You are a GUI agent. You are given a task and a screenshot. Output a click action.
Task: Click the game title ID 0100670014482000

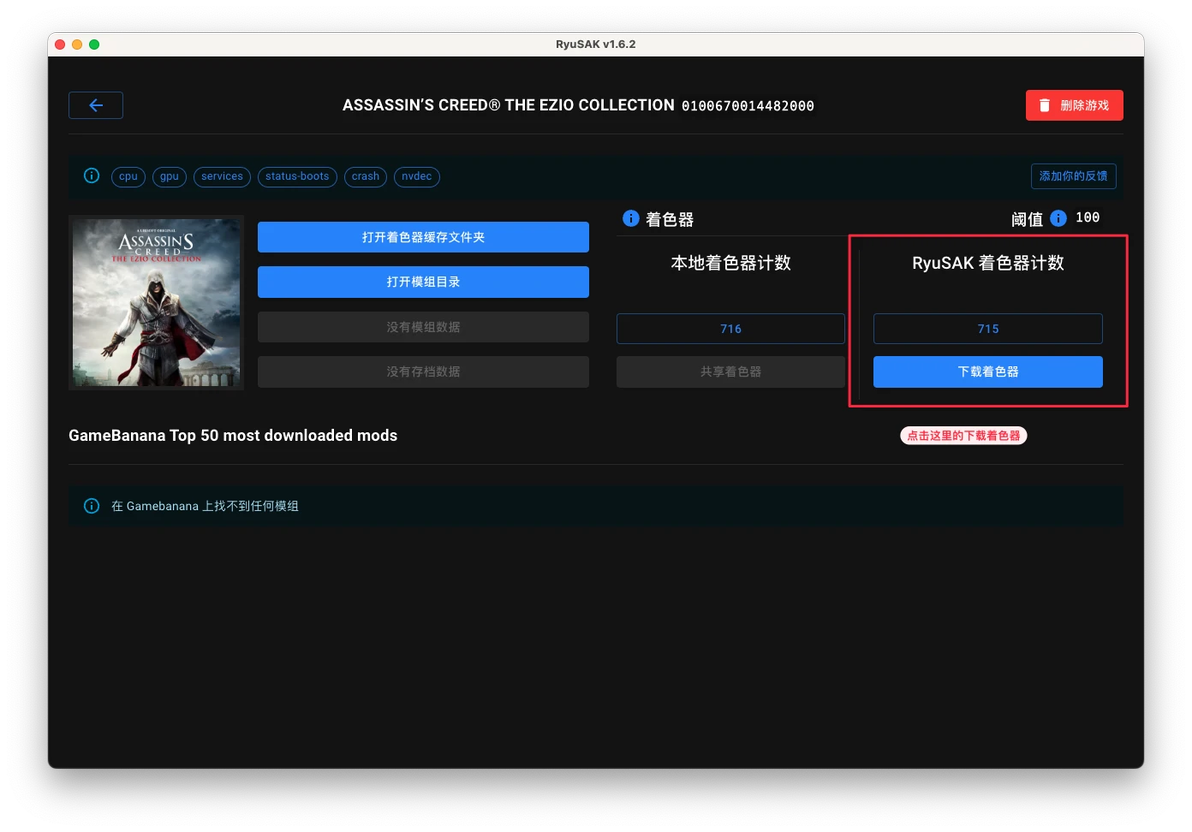[747, 106]
